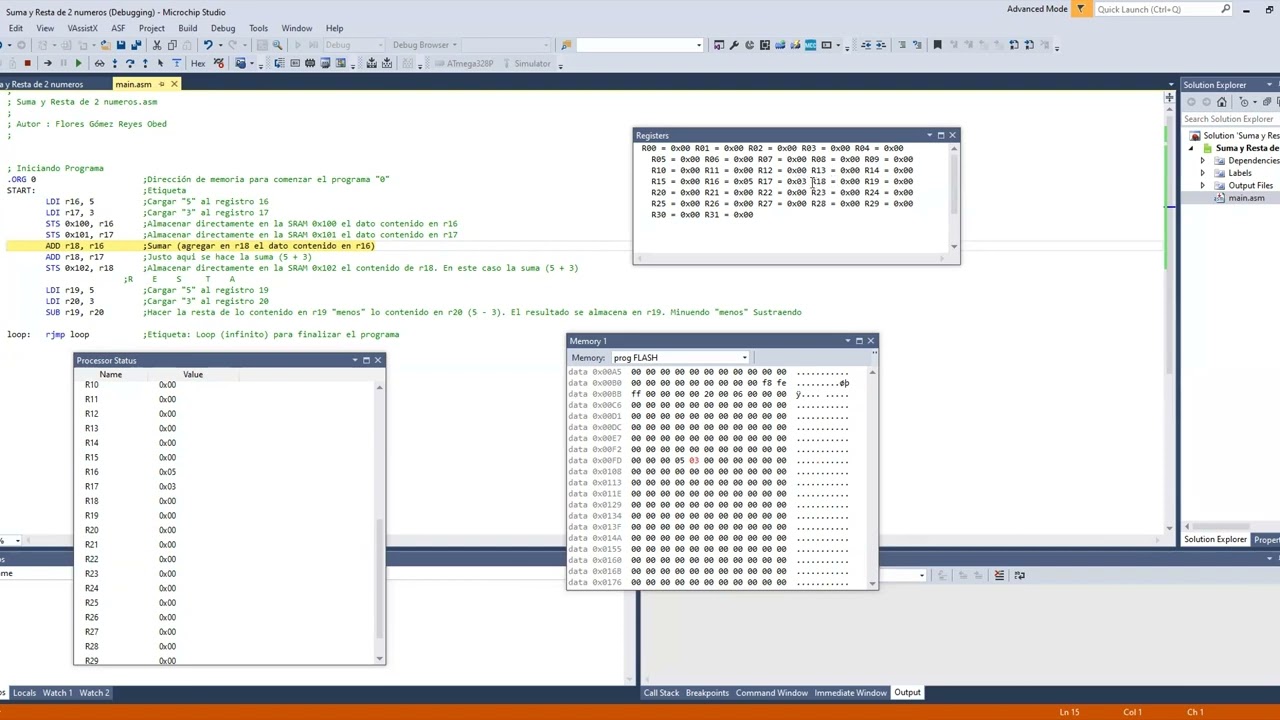1280x720 pixels.
Task: Continue execution with the green play icon
Action: (78, 63)
